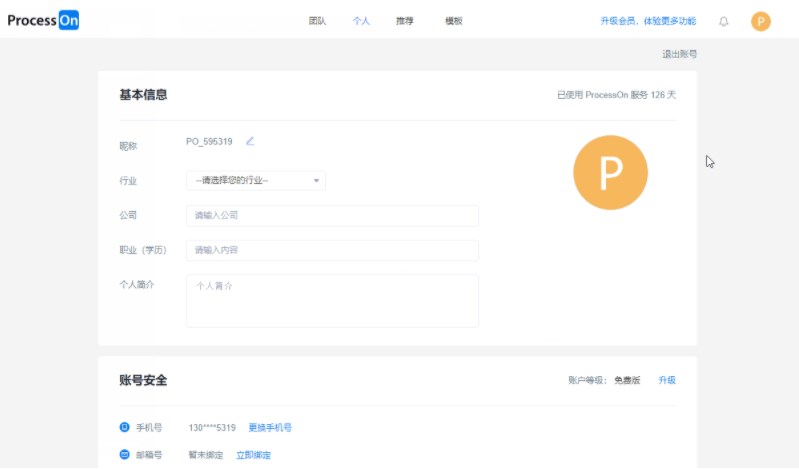Click 升级会员，体验更多功能 link
Viewport: 799px width, 469px height.
pos(648,21)
